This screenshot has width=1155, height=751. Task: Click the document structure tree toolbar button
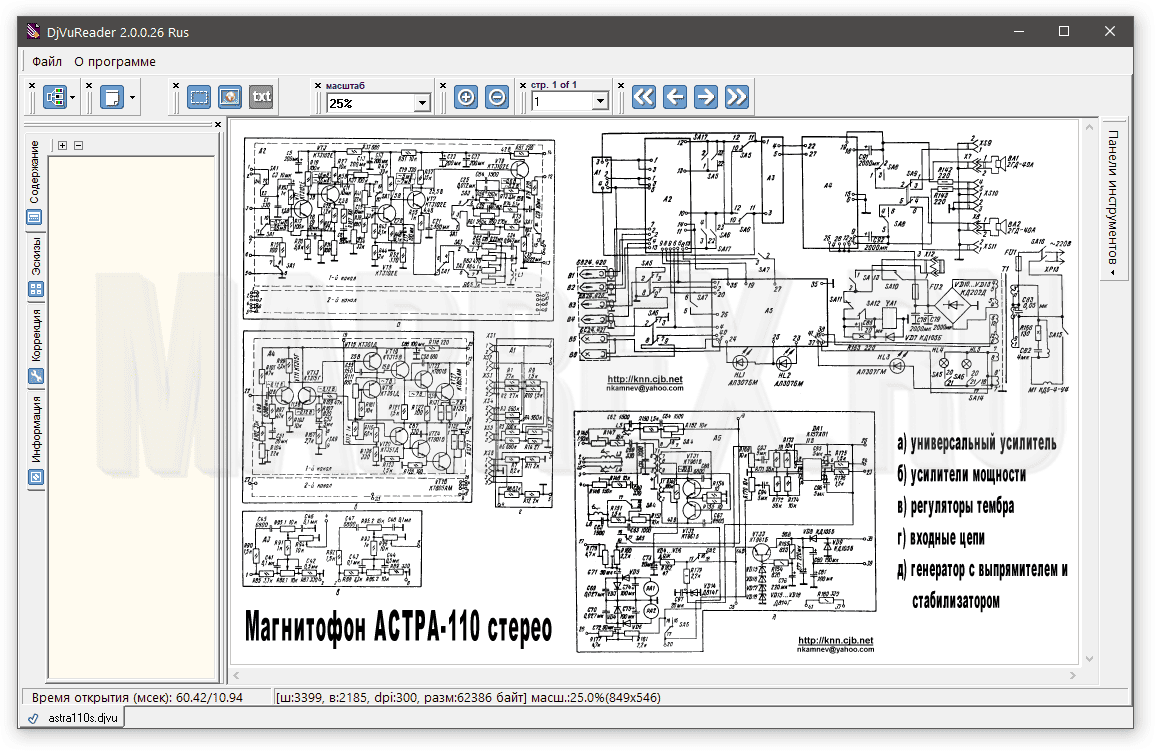(x=55, y=97)
